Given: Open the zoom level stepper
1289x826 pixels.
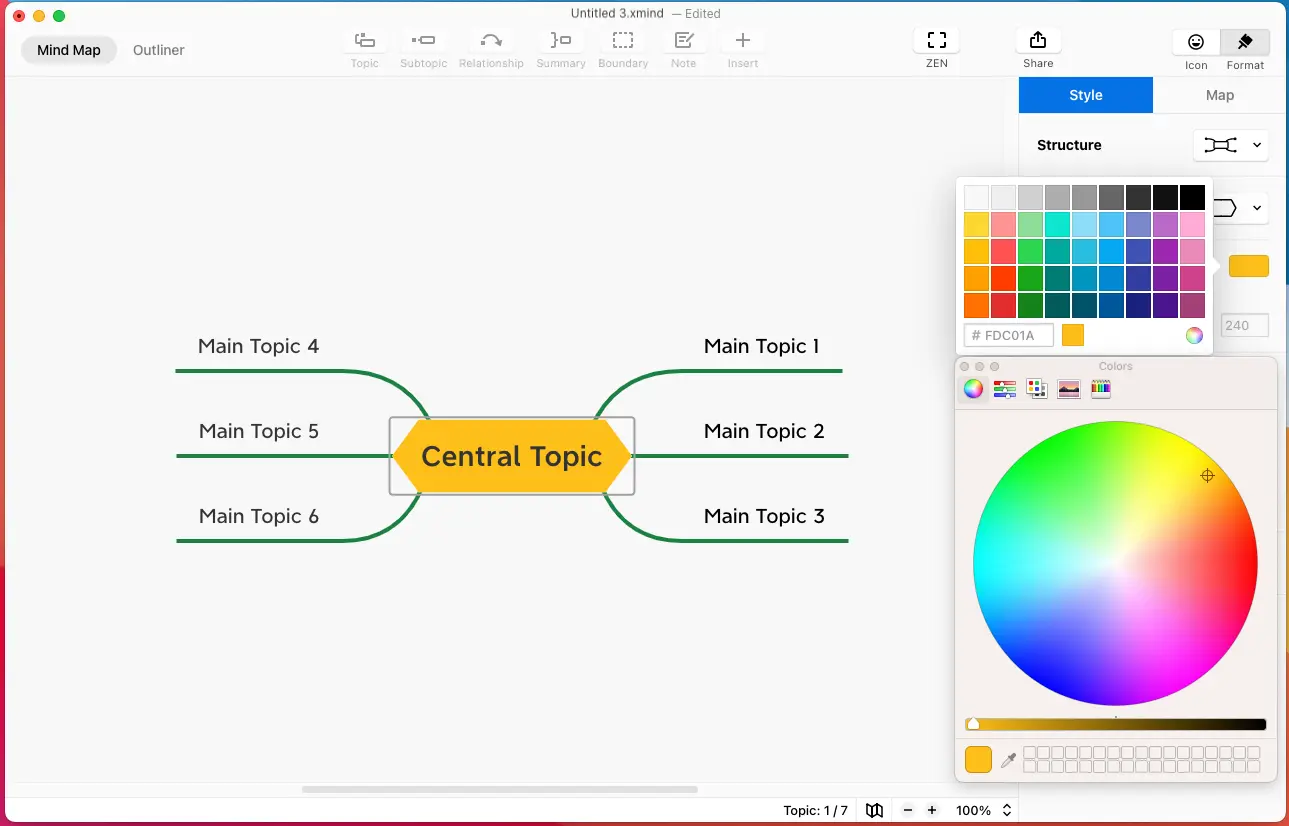Looking at the screenshot, I should [x=1006, y=811].
